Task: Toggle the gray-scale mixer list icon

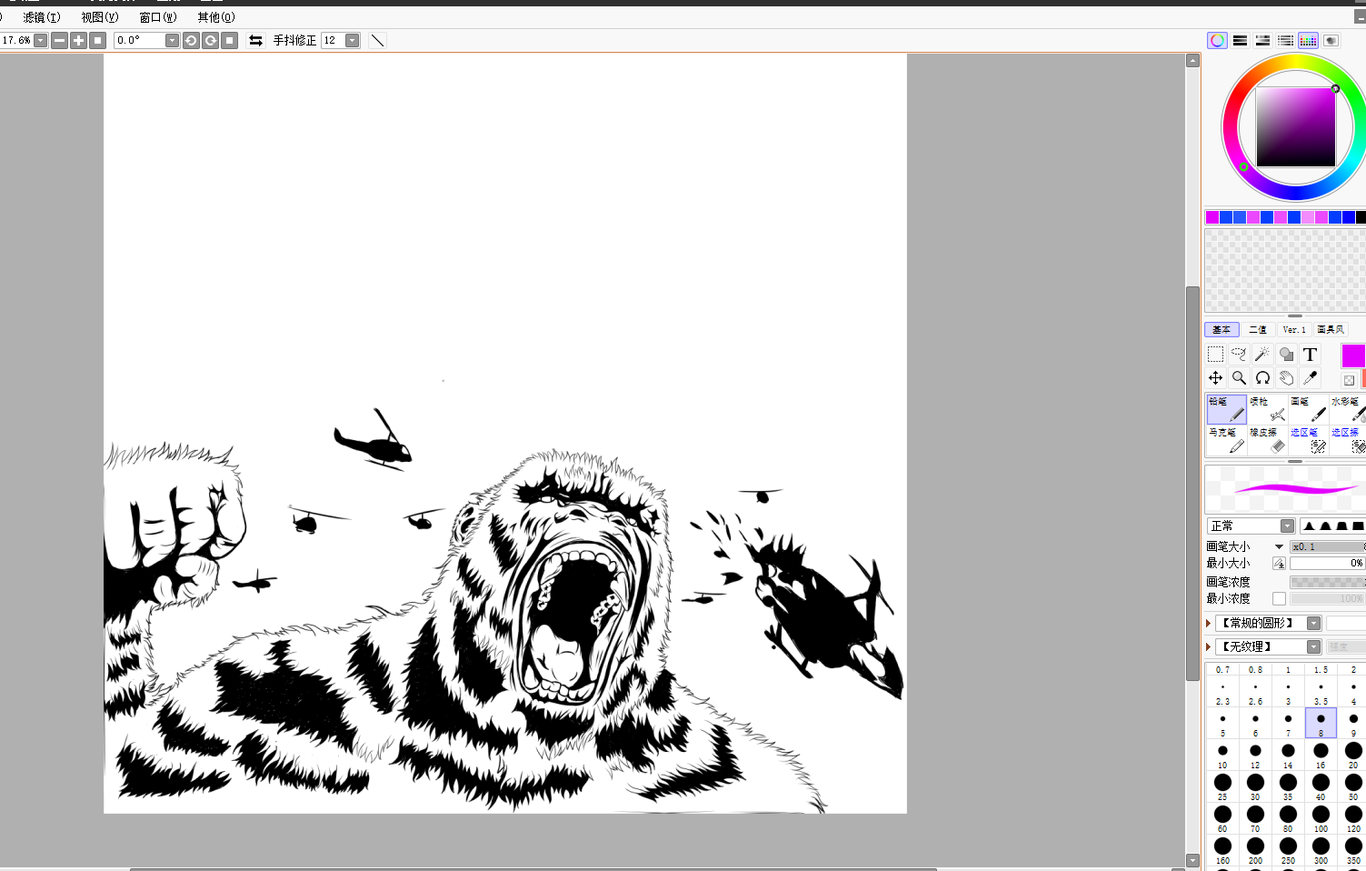Action: 1286,40
